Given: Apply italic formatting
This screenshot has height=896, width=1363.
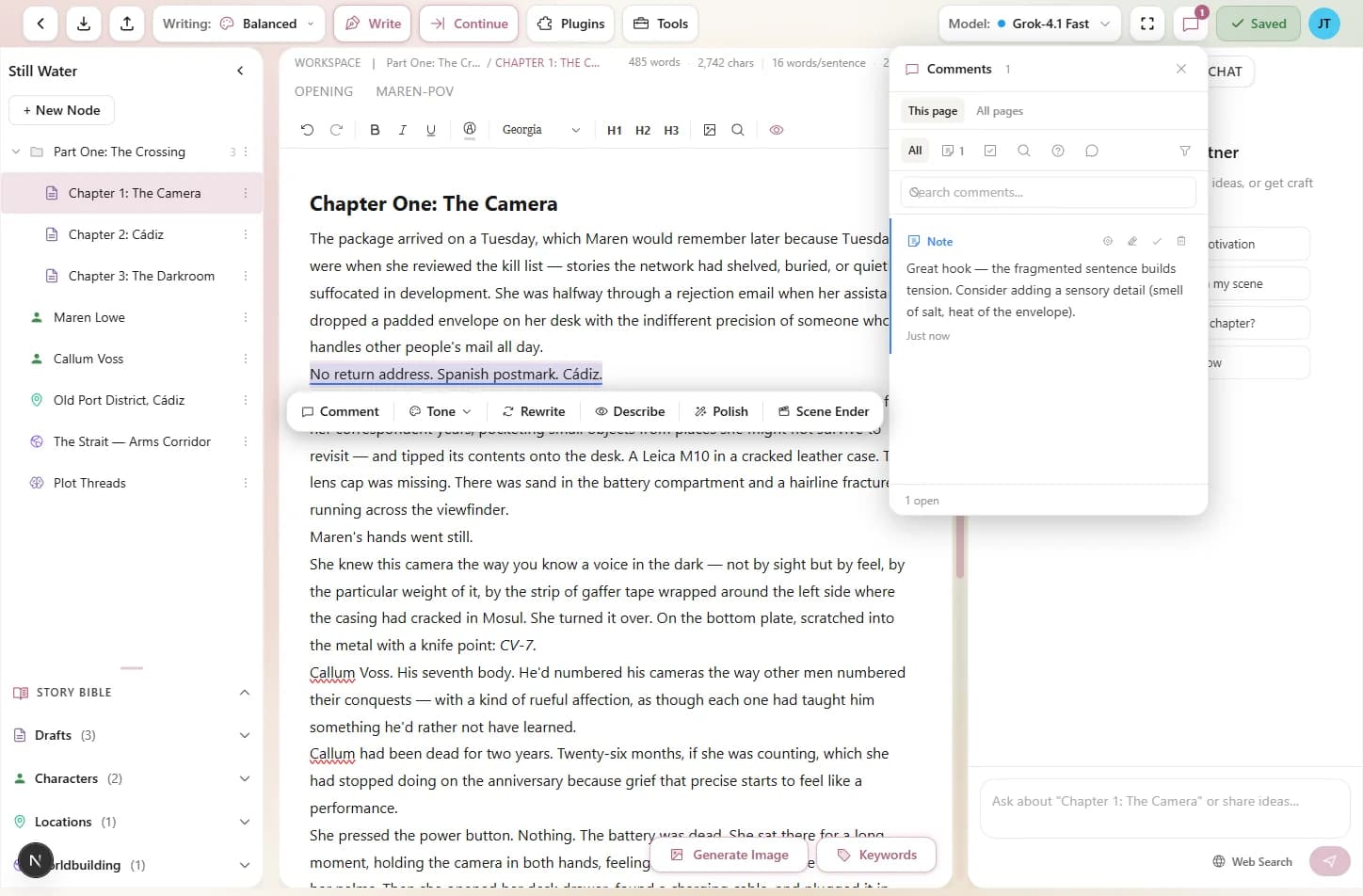Looking at the screenshot, I should pyautogui.click(x=402, y=130).
